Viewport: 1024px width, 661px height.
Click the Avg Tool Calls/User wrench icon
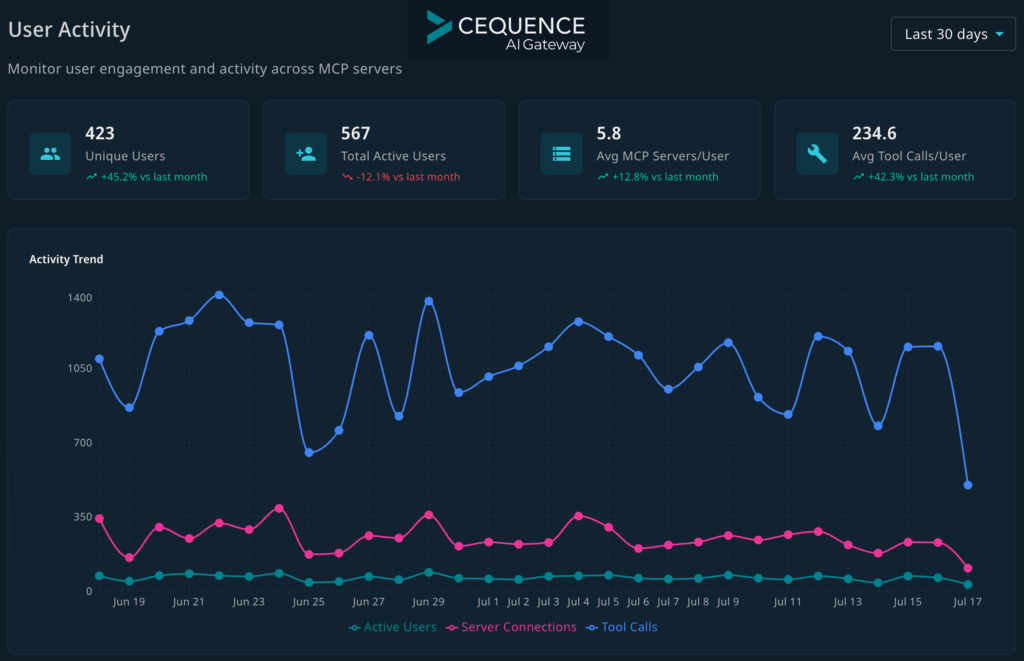pyautogui.click(x=817, y=154)
